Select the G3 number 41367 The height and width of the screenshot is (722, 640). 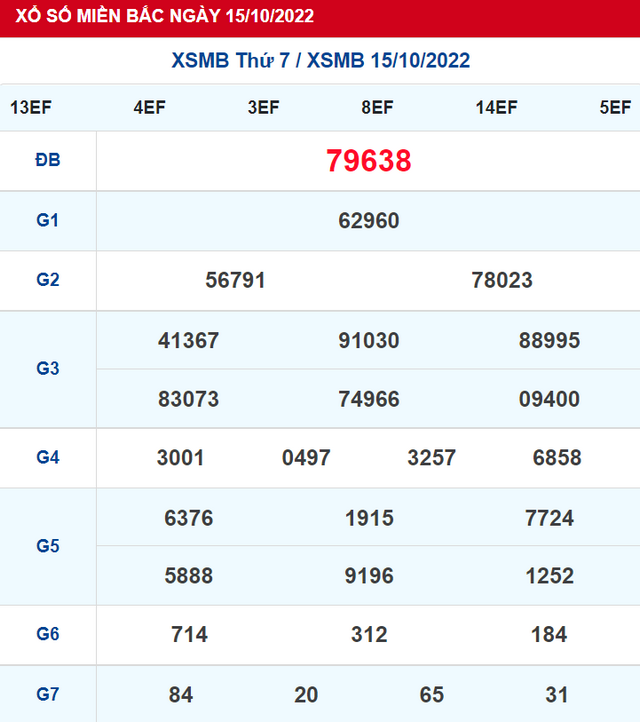coord(188,340)
